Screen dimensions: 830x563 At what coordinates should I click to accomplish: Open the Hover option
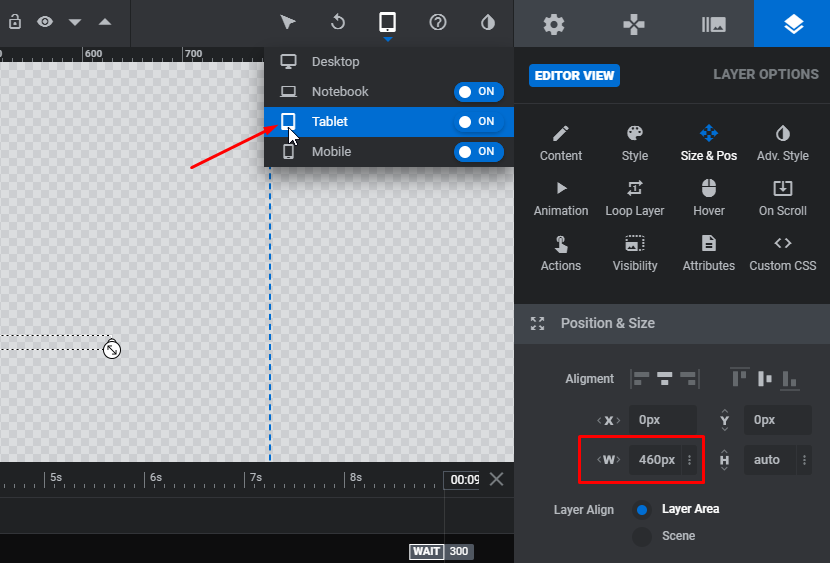(709, 198)
